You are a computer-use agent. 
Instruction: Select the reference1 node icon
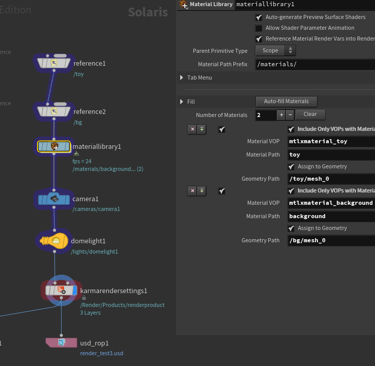coord(54,63)
